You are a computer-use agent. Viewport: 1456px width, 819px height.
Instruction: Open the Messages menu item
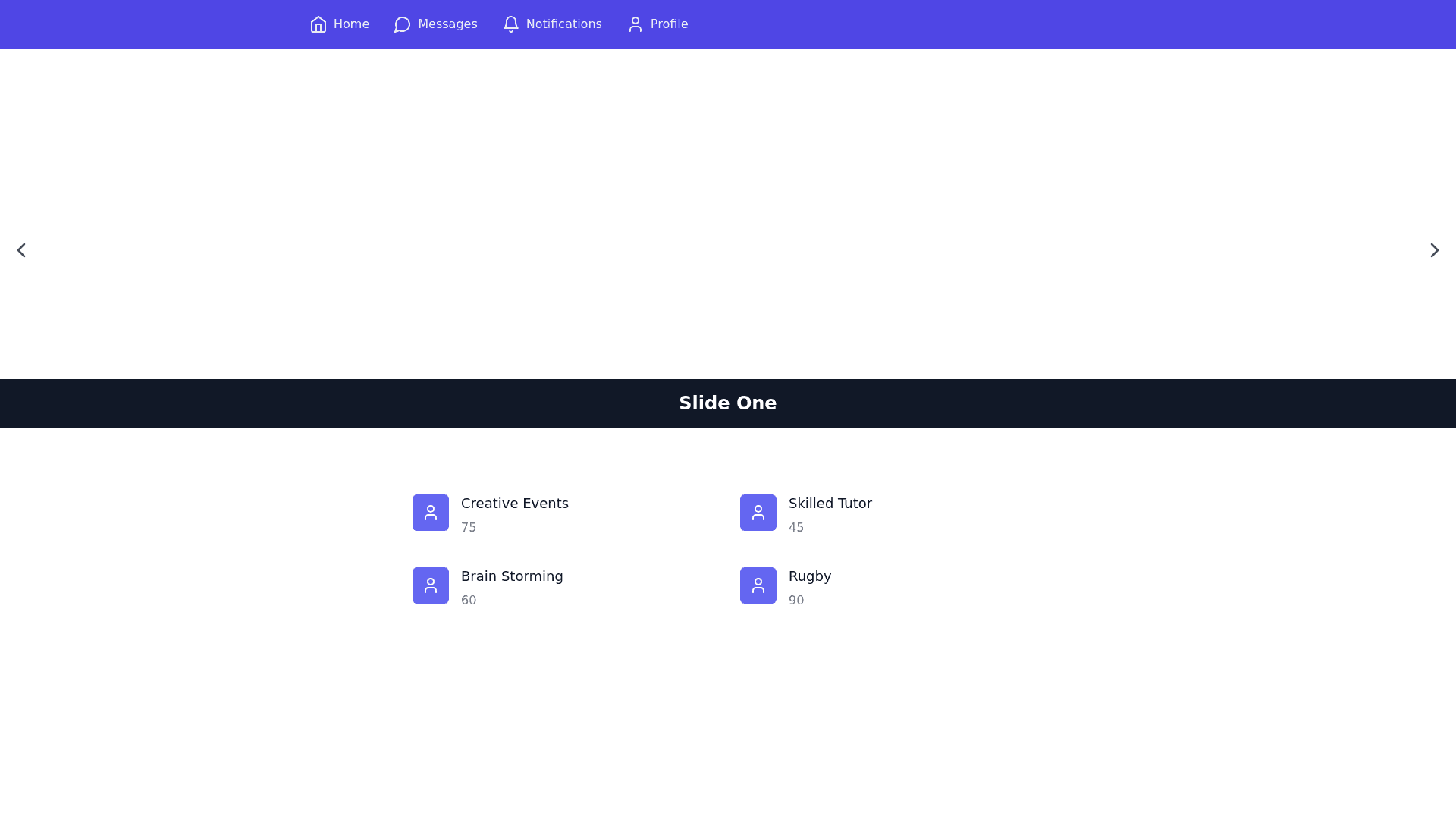(x=447, y=24)
